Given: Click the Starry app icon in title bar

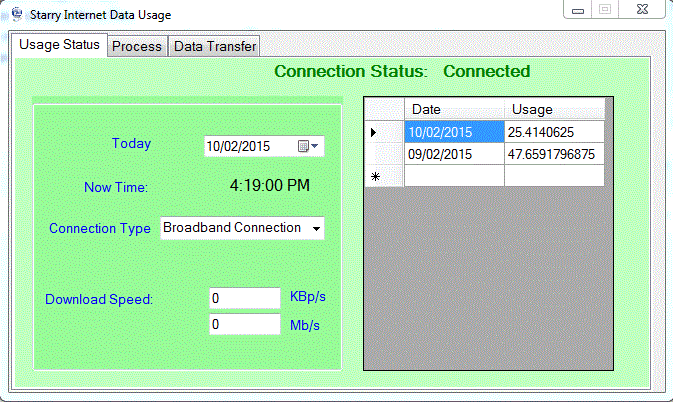Looking at the screenshot, I should [17, 14].
